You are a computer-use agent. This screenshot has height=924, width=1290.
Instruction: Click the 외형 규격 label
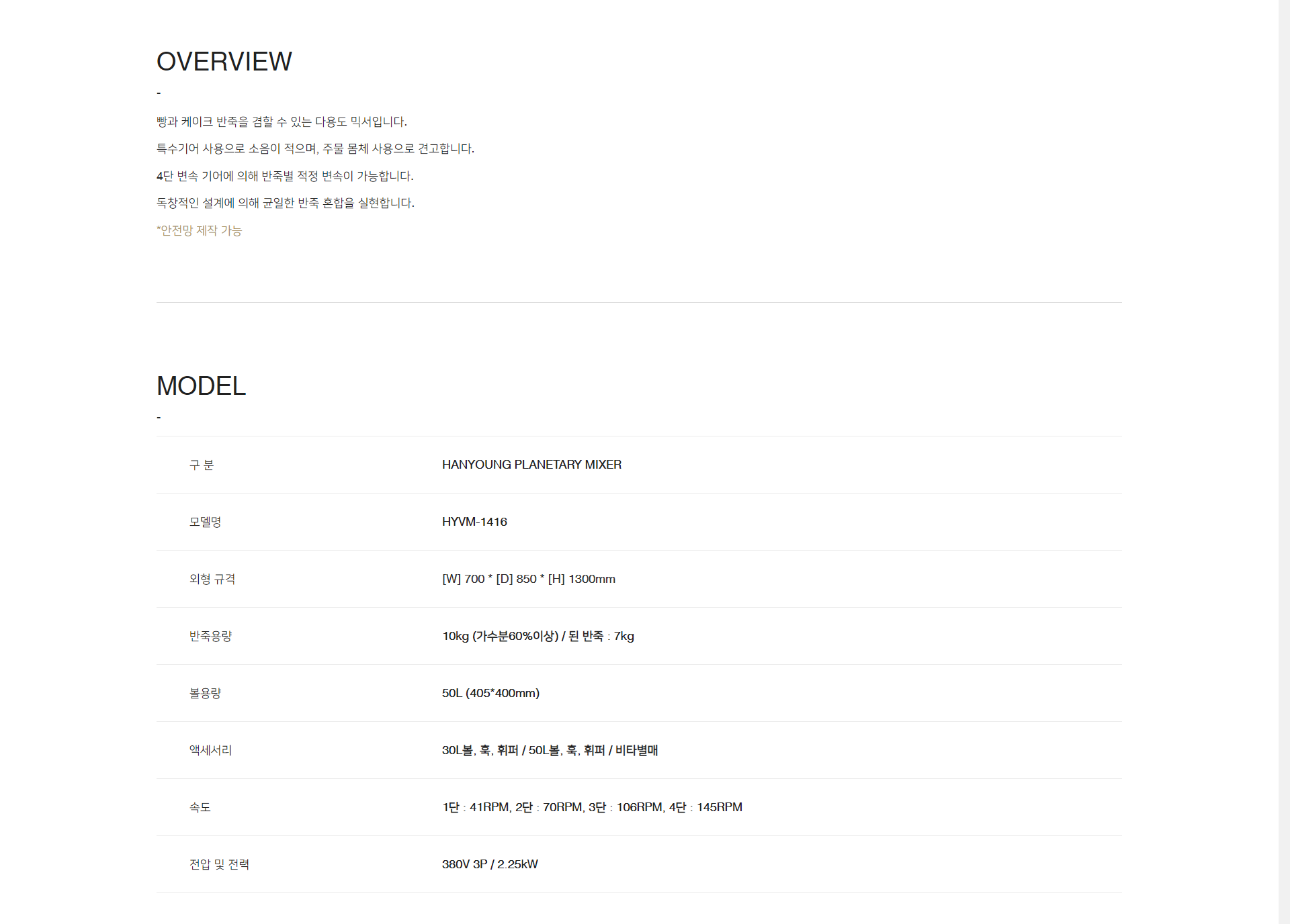point(212,579)
